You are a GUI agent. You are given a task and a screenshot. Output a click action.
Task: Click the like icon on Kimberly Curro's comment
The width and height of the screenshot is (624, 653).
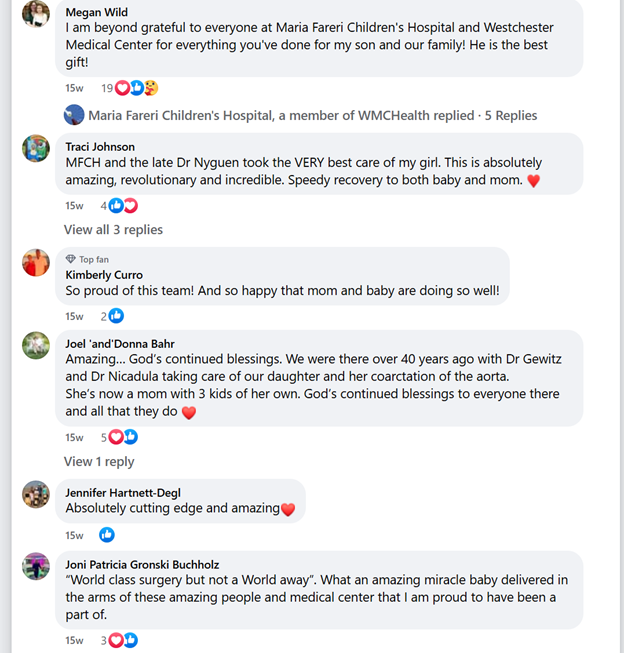pyautogui.click(x=116, y=316)
